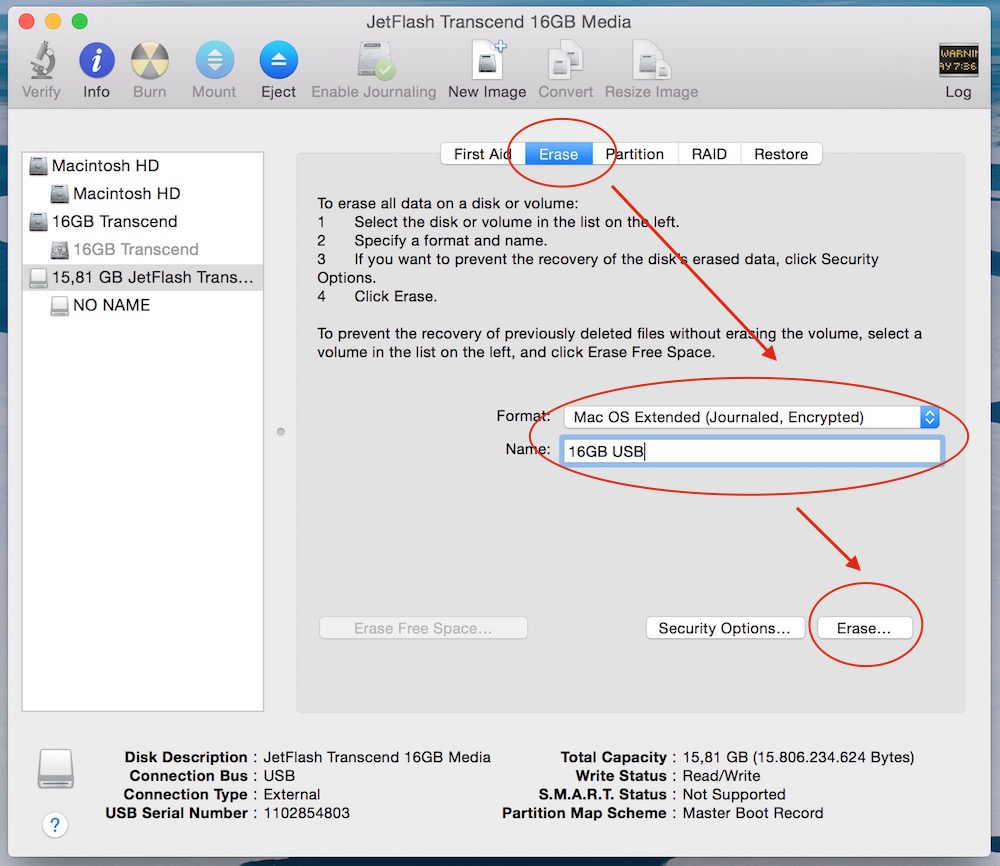Click the Read/Write status text

coord(721,775)
